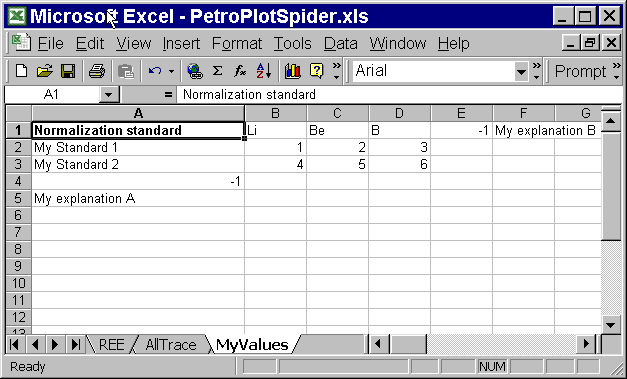
Task: Click the Print icon
Action: click(97, 72)
